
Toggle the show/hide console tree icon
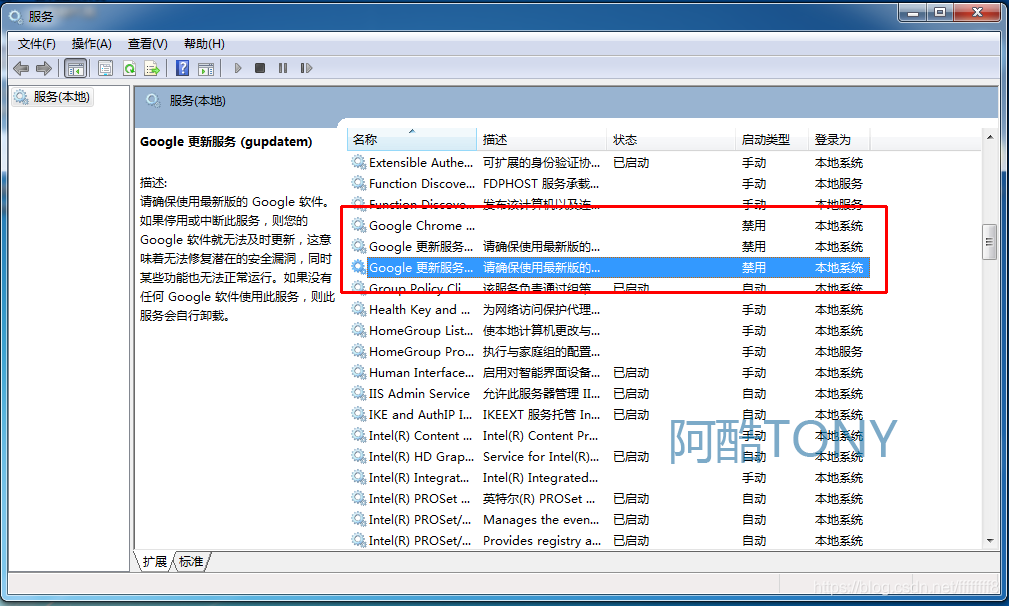[x=75, y=68]
